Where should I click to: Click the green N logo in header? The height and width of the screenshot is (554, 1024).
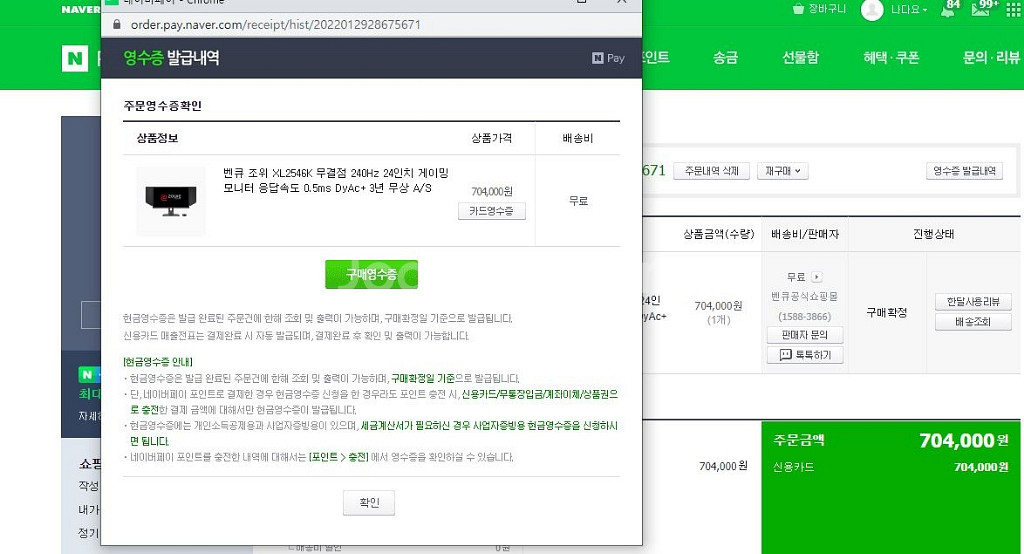coord(75,58)
